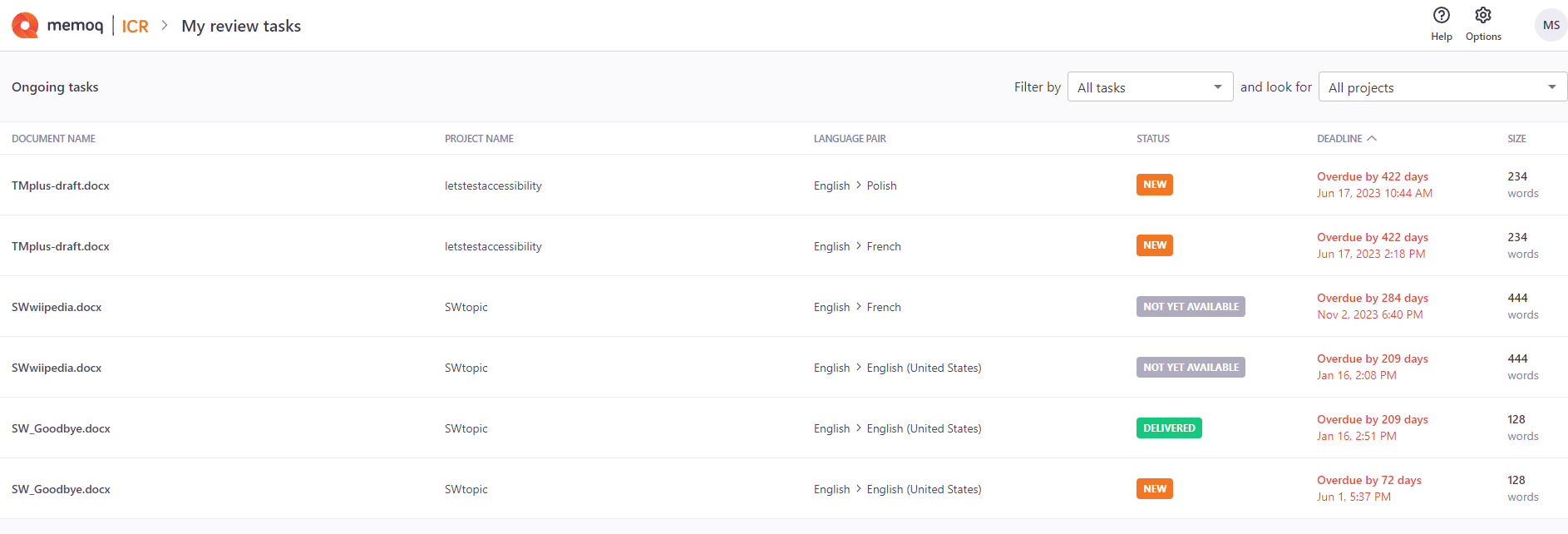Click the memoQ logo icon
Viewport: 1568px width, 534px height.
tap(25, 26)
